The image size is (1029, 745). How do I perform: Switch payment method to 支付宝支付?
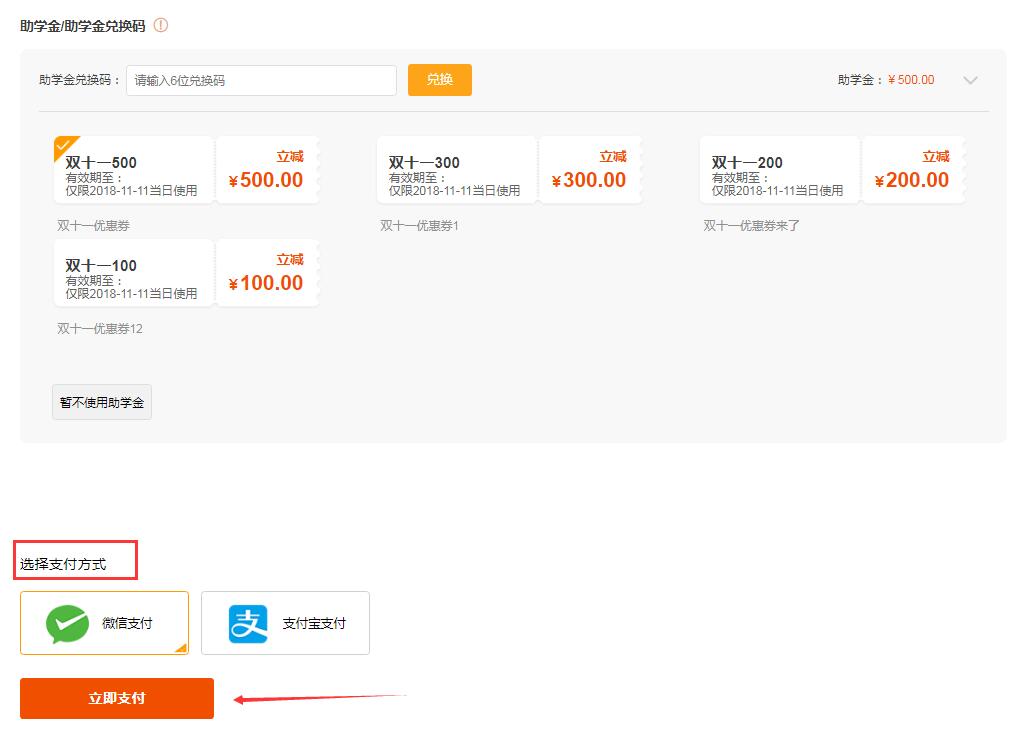(285, 622)
